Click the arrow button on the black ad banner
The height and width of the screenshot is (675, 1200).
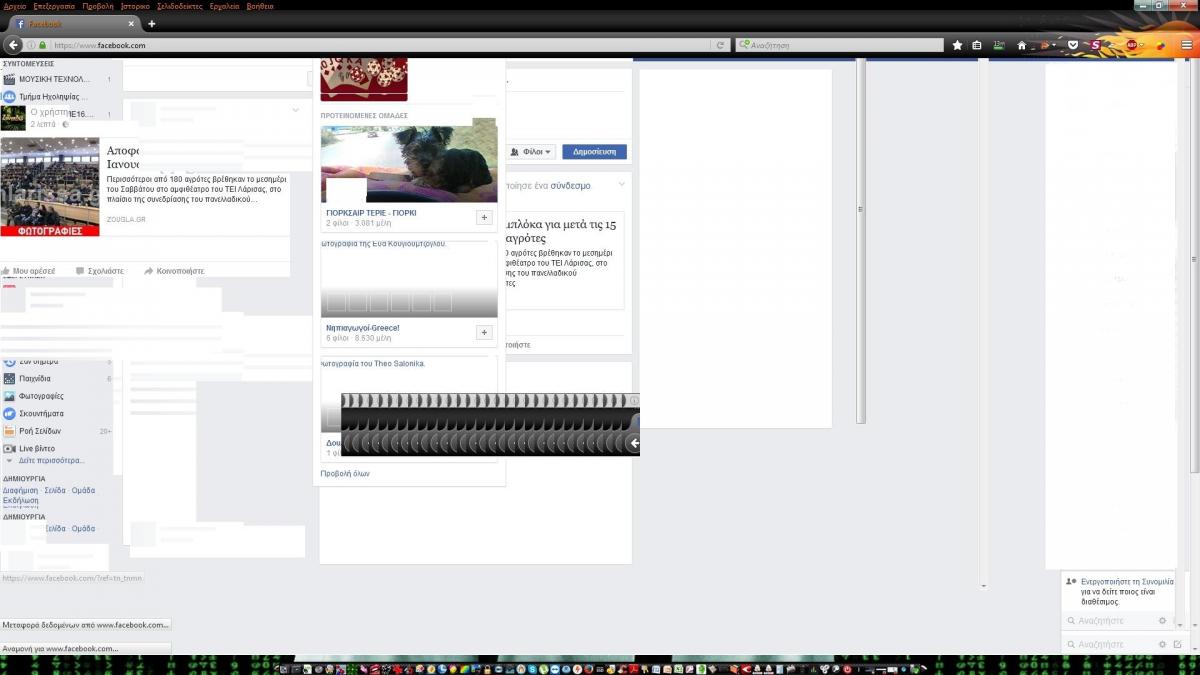point(634,443)
